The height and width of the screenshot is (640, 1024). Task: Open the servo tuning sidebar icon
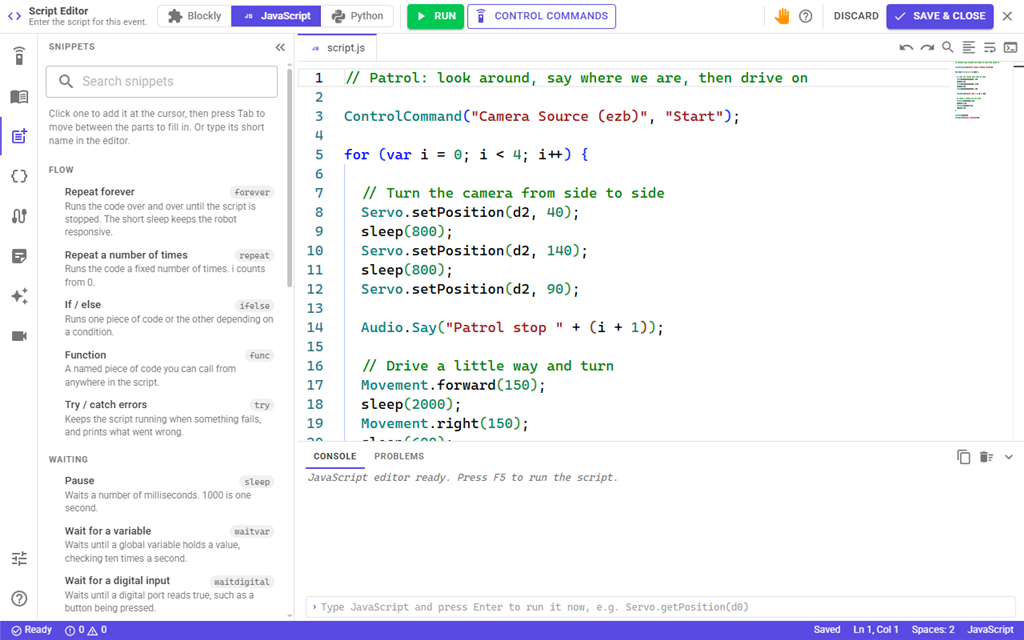[19, 216]
